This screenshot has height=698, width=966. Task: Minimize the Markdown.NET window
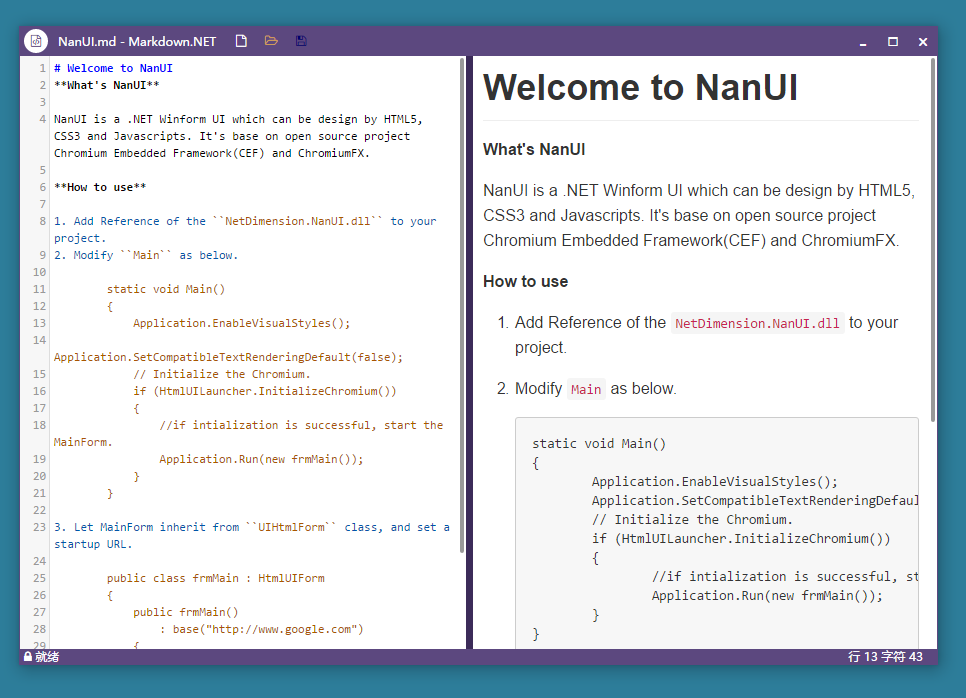(863, 42)
